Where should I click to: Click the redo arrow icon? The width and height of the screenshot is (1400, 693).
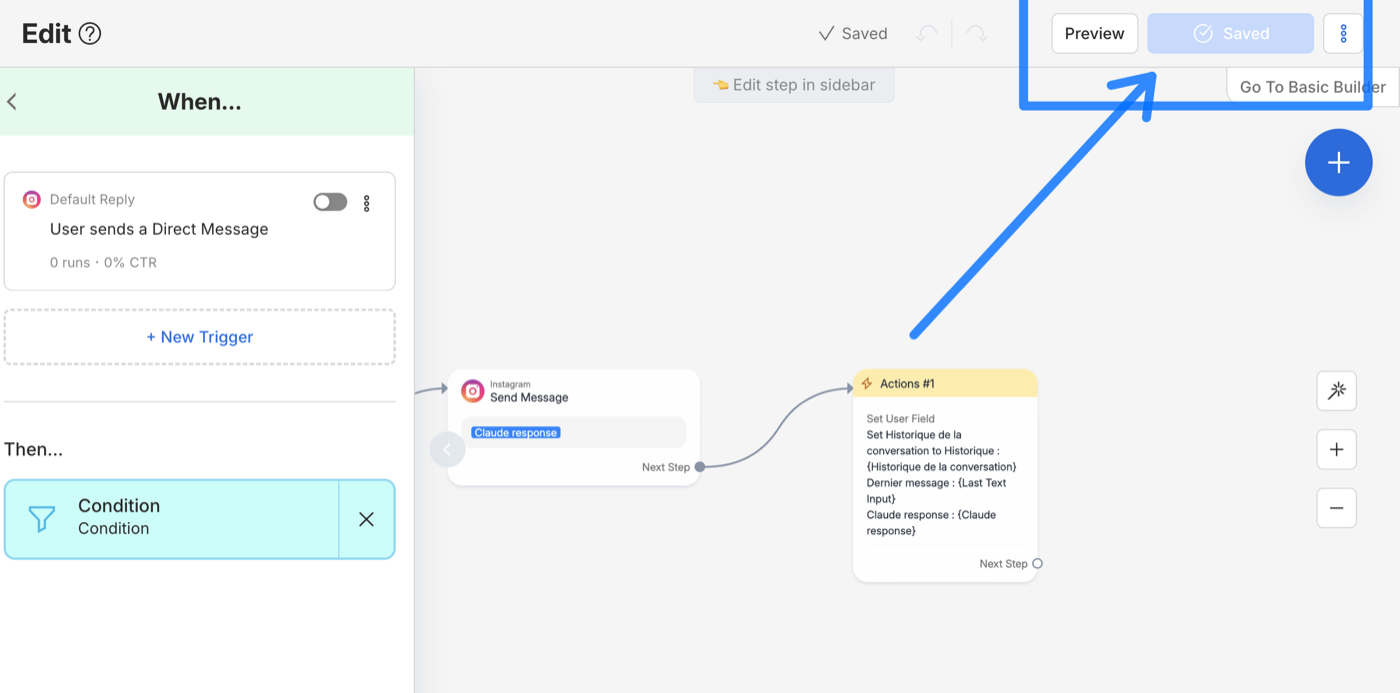tap(977, 34)
